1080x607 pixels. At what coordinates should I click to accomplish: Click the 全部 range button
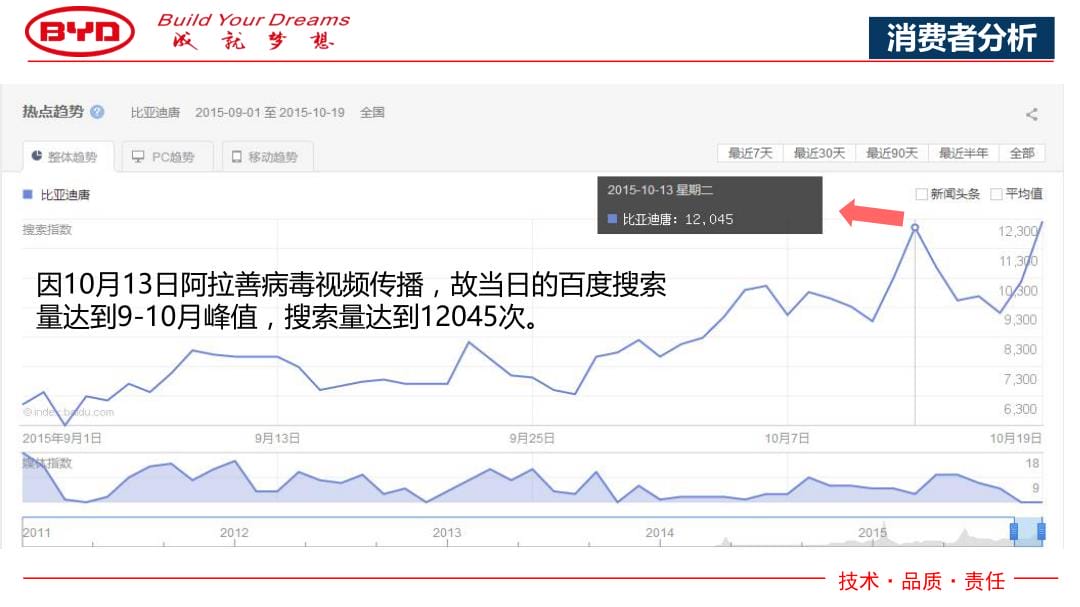click(x=1021, y=153)
